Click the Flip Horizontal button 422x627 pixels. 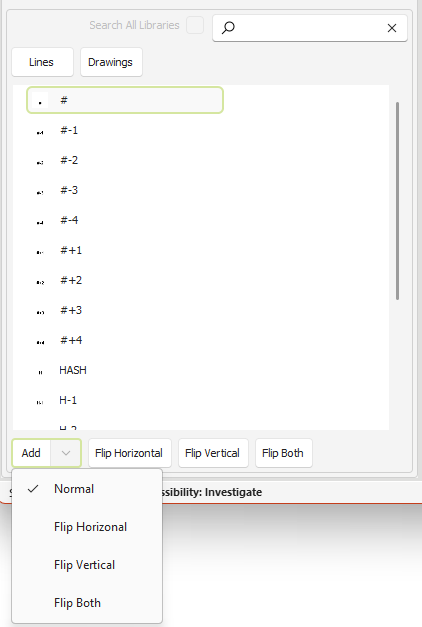(x=130, y=453)
